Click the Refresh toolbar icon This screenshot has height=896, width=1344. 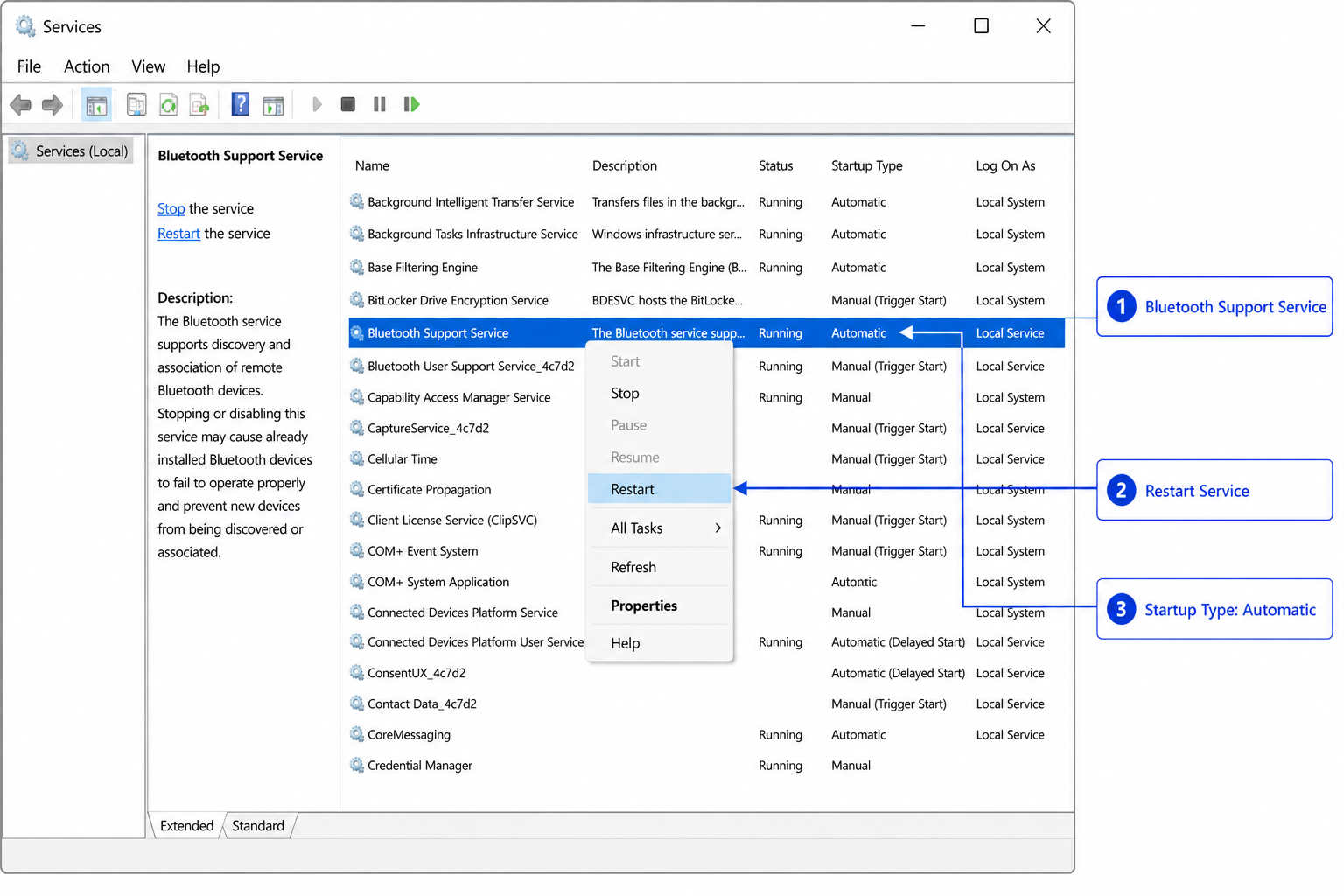[x=169, y=105]
